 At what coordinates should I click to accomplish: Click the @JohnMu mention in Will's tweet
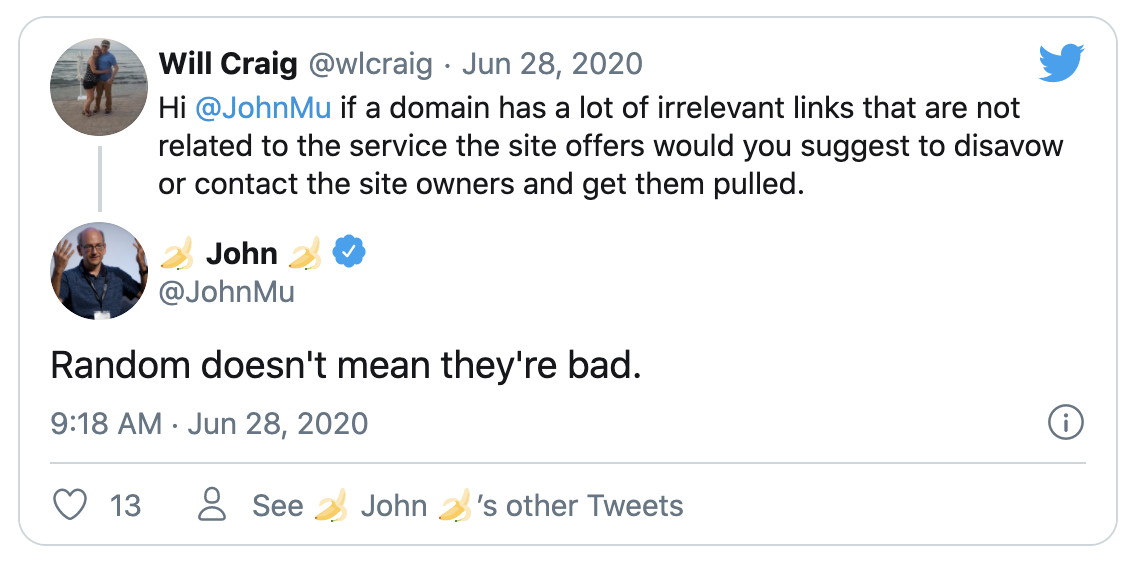265,107
